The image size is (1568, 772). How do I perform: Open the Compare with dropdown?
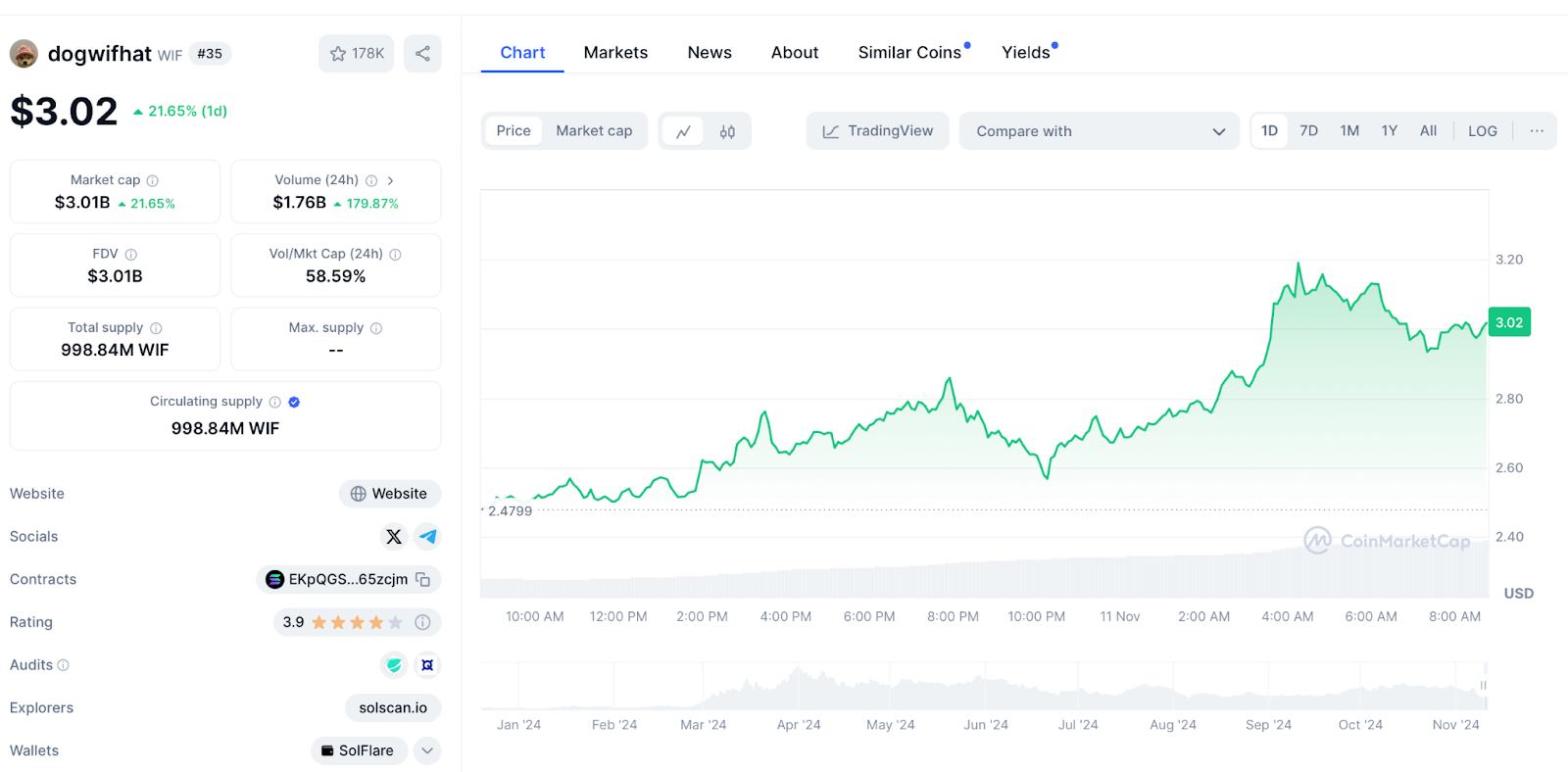[1101, 131]
